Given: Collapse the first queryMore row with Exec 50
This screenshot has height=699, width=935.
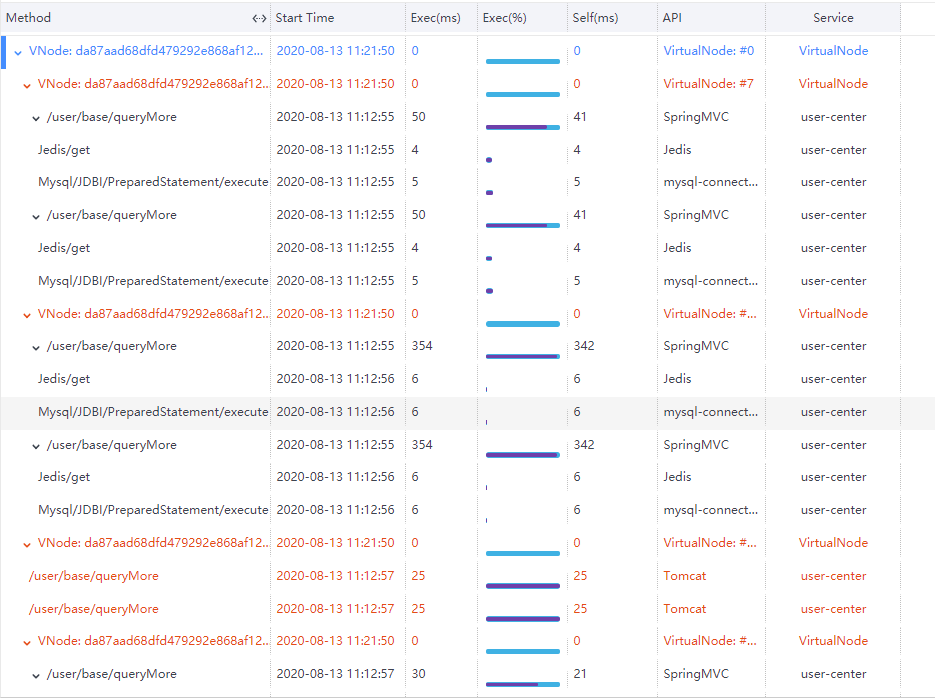Looking at the screenshot, I should 36,118.
